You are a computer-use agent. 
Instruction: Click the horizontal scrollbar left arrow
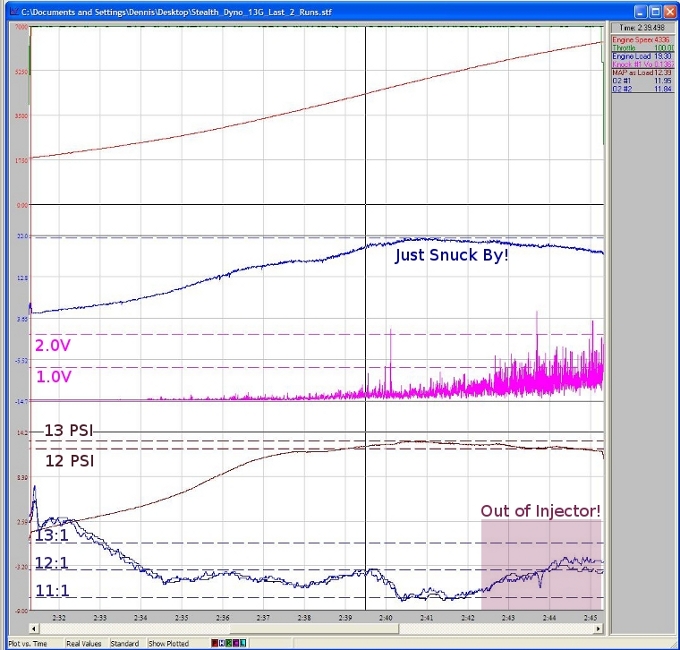(x=34, y=628)
